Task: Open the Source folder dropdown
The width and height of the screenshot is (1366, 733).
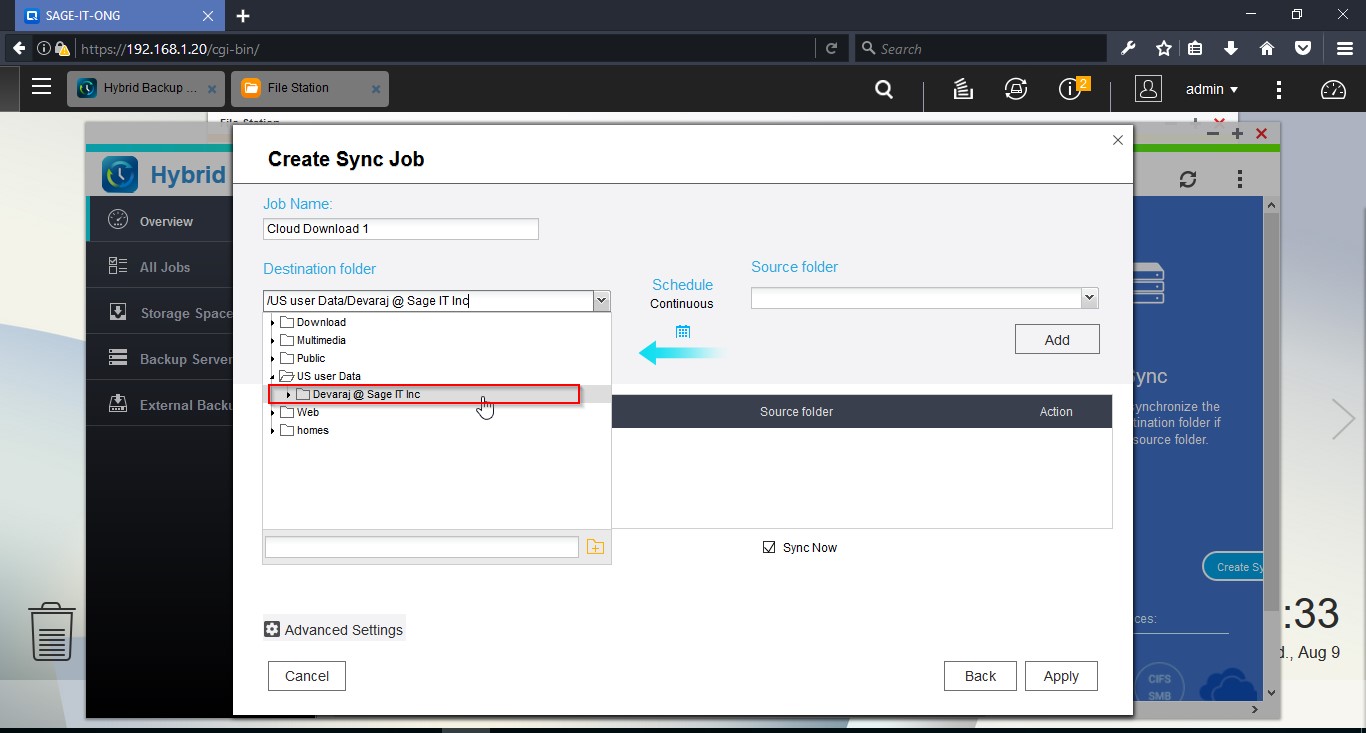Action: [1089, 298]
